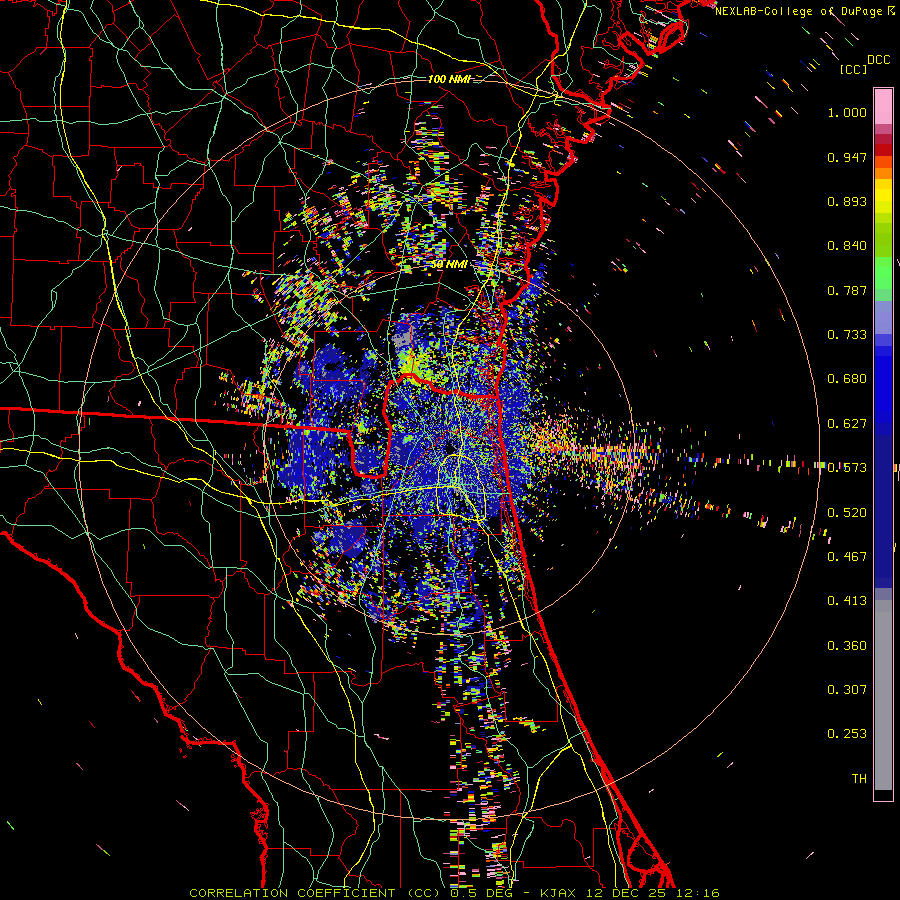900x900 pixels.
Task: Click the 1.000 scale value
Action: coord(847,112)
